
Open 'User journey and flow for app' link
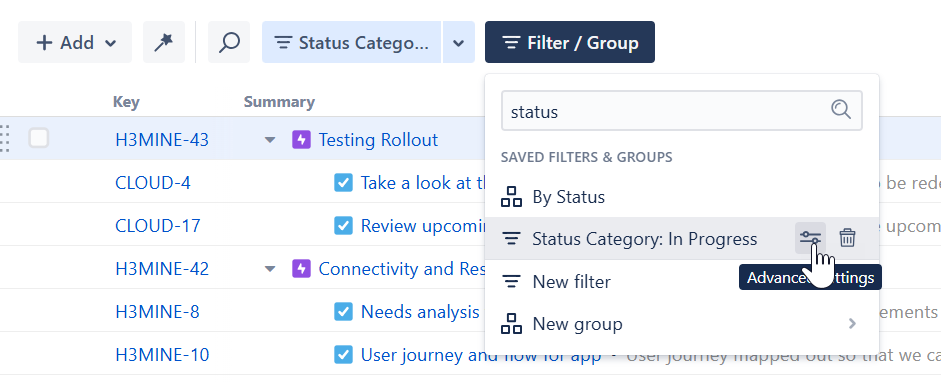click(x=481, y=355)
